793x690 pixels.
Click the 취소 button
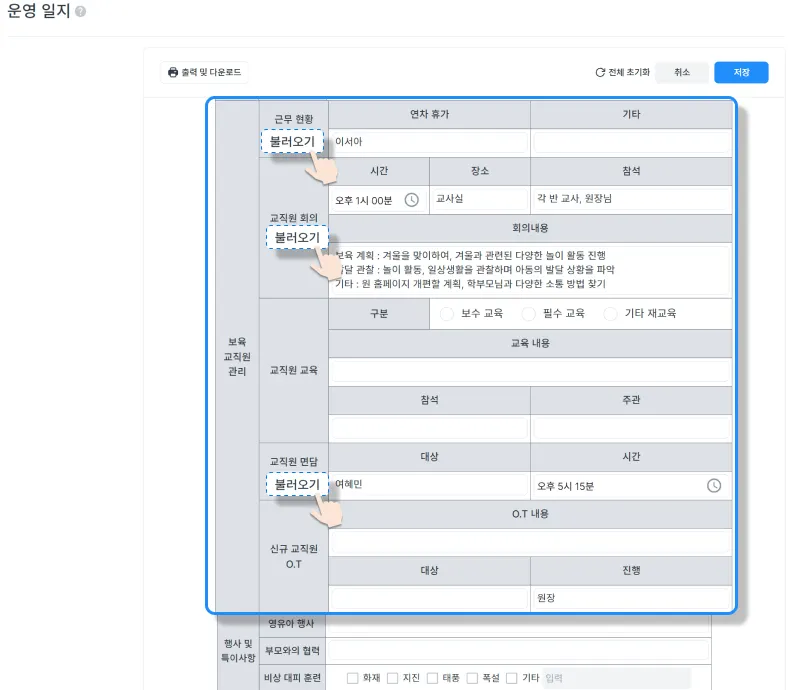[x=682, y=72]
